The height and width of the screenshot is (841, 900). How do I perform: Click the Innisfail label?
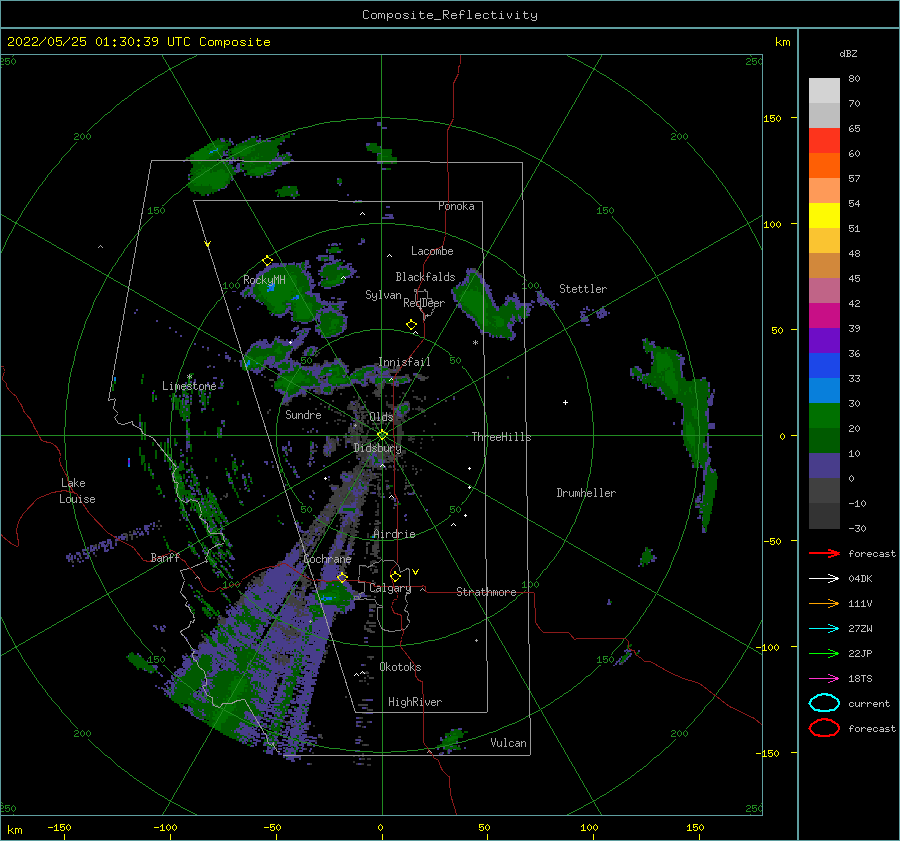[404, 362]
